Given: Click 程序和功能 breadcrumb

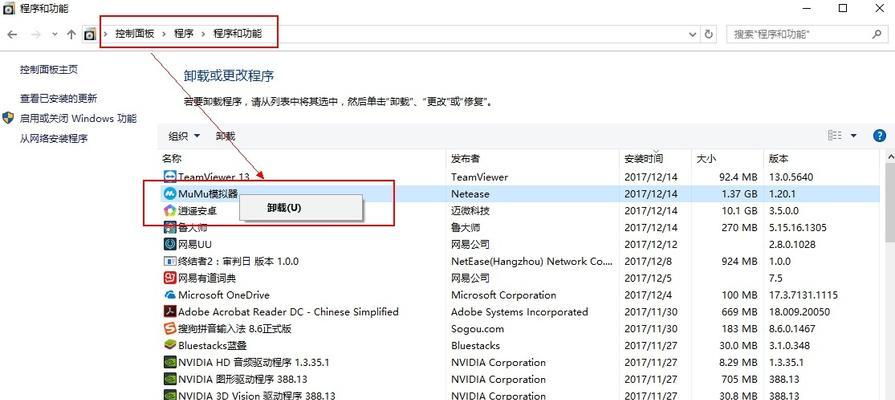Looking at the screenshot, I should pyautogui.click(x=237, y=34).
